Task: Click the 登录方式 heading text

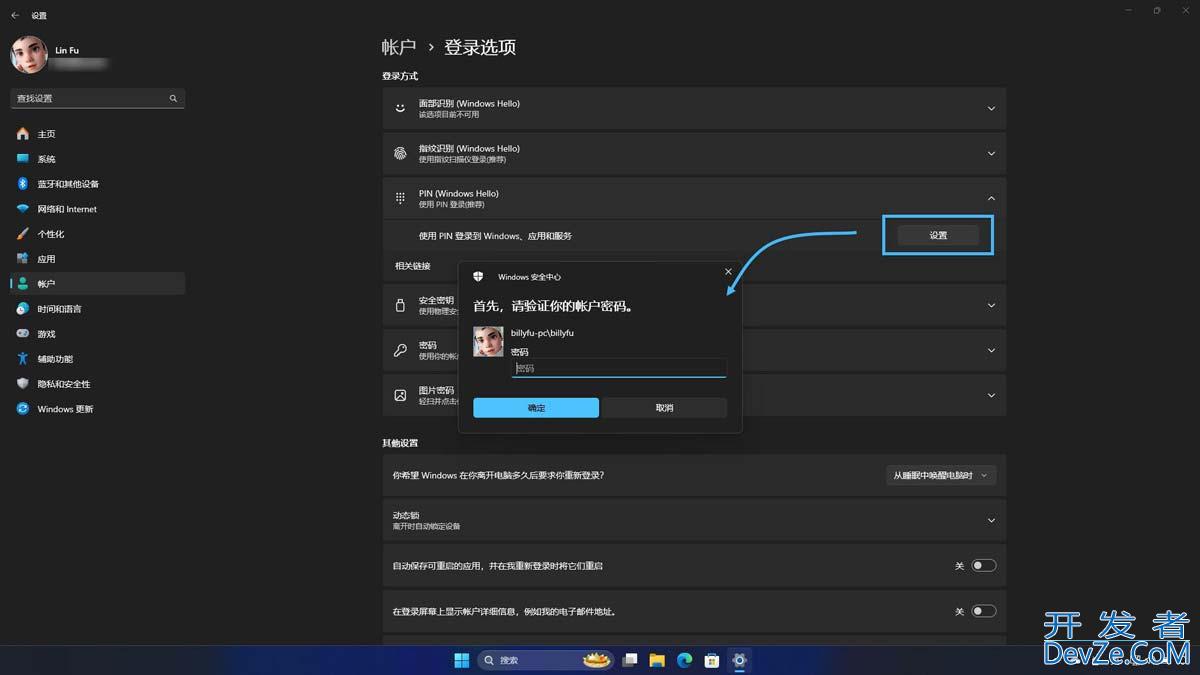Action: tap(400, 76)
